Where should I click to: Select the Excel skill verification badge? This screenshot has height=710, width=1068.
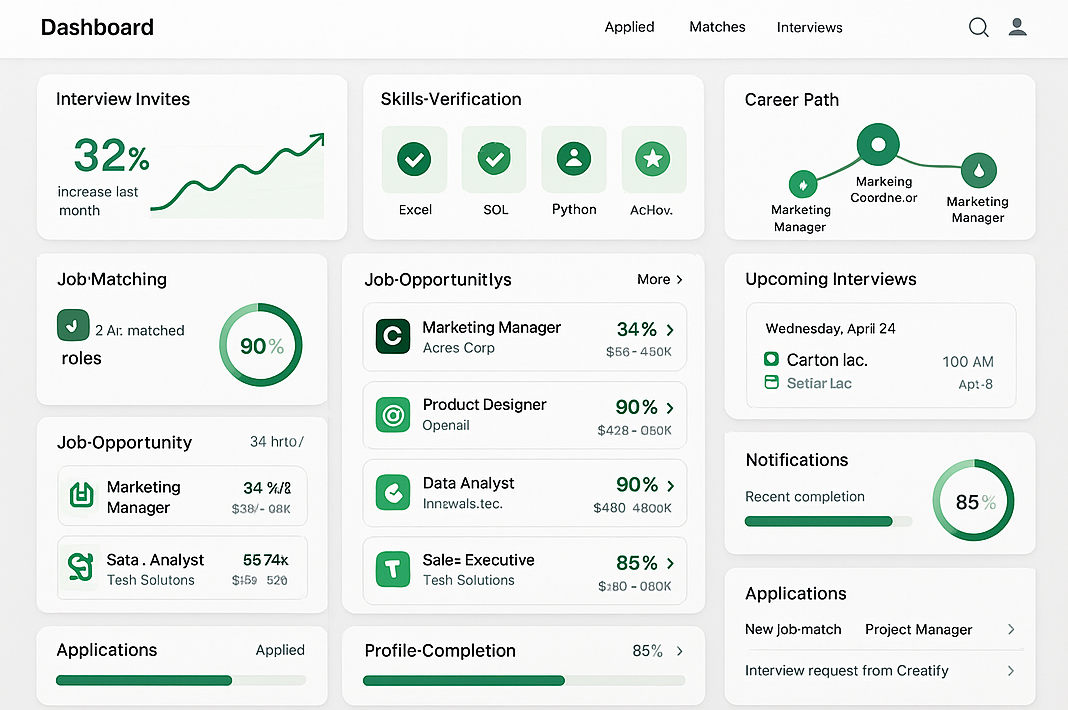click(x=414, y=158)
